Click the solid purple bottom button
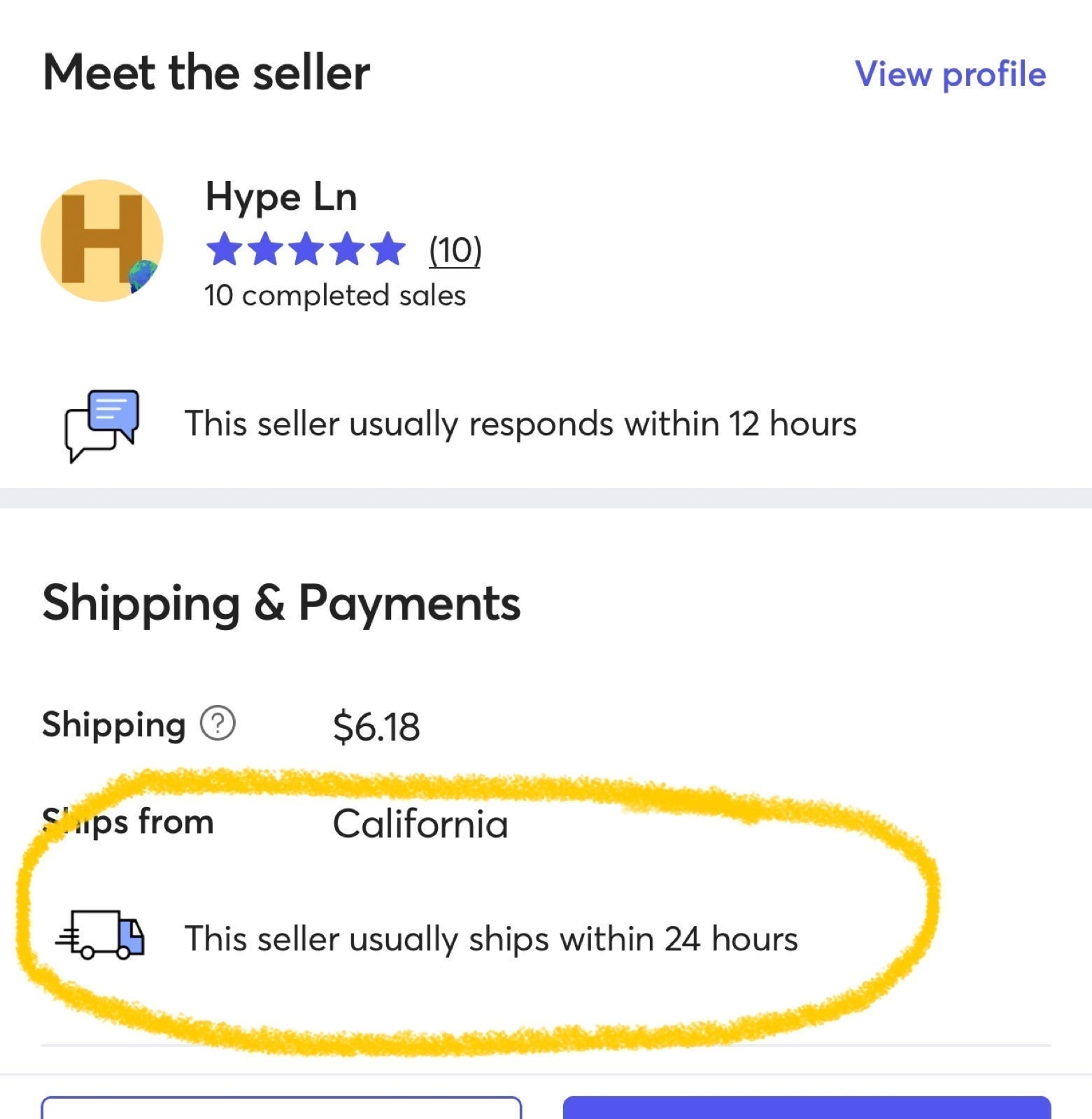Screen dimensions: 1092x1119 coord(807,1108)
